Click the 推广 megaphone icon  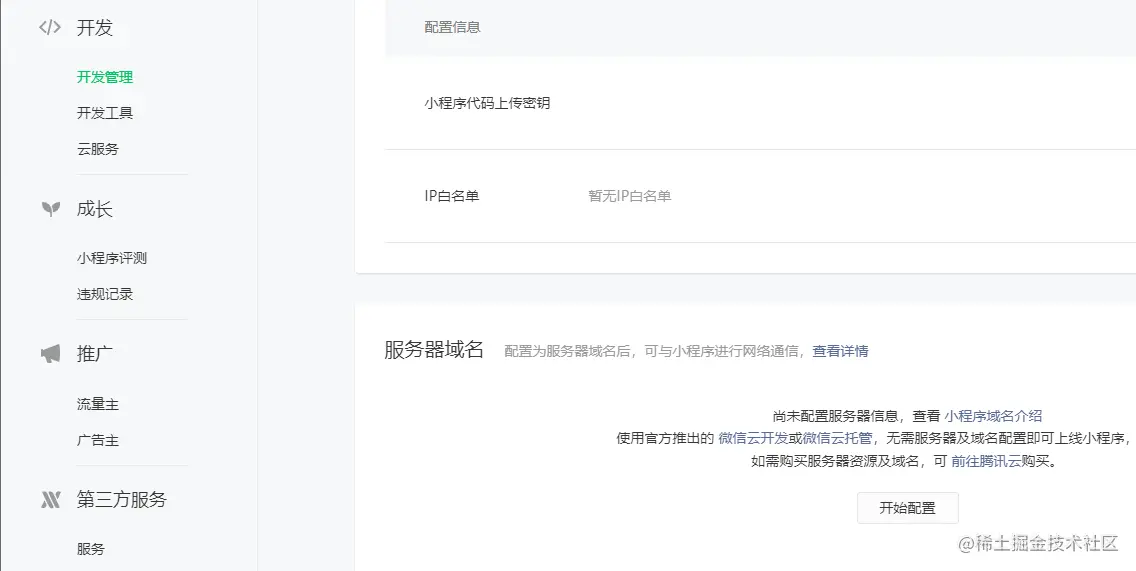pyautogui.click(x=50, y=354)
